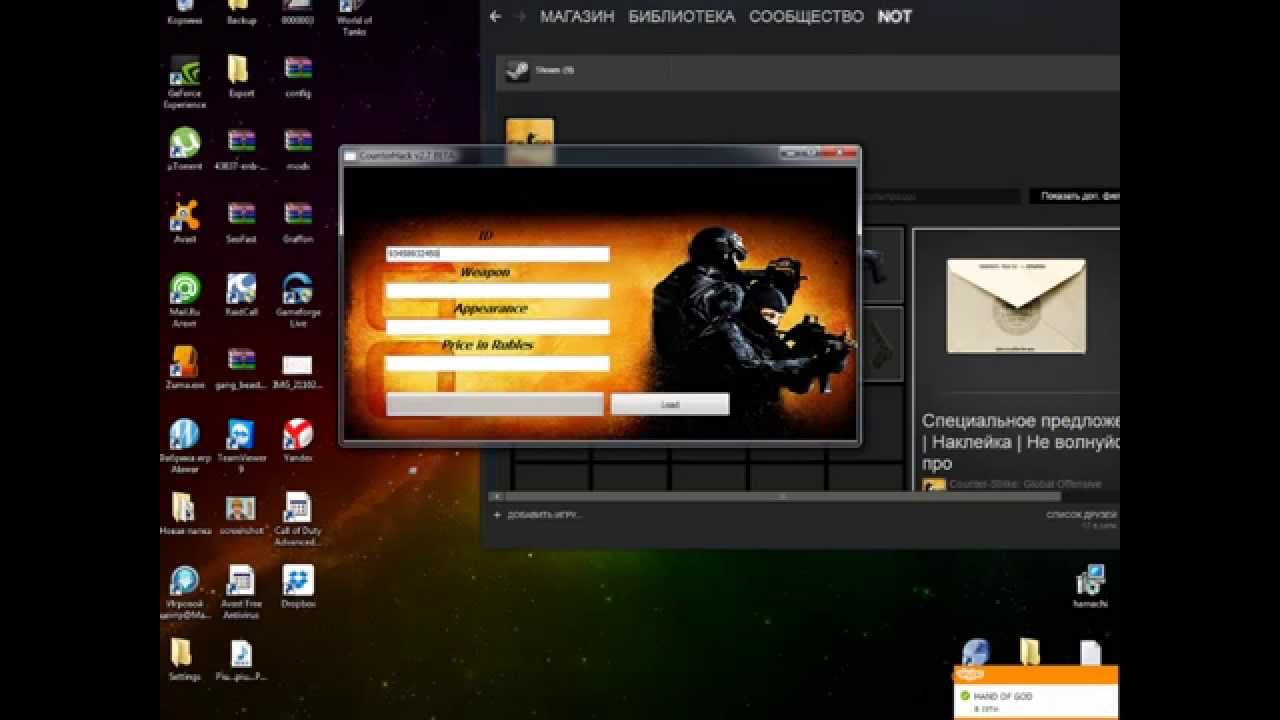Click the HAND OF GOD Skype notification
The height and width of the screenshot is (720, 1280).
pyautogui.click(x=1036, y=696)
